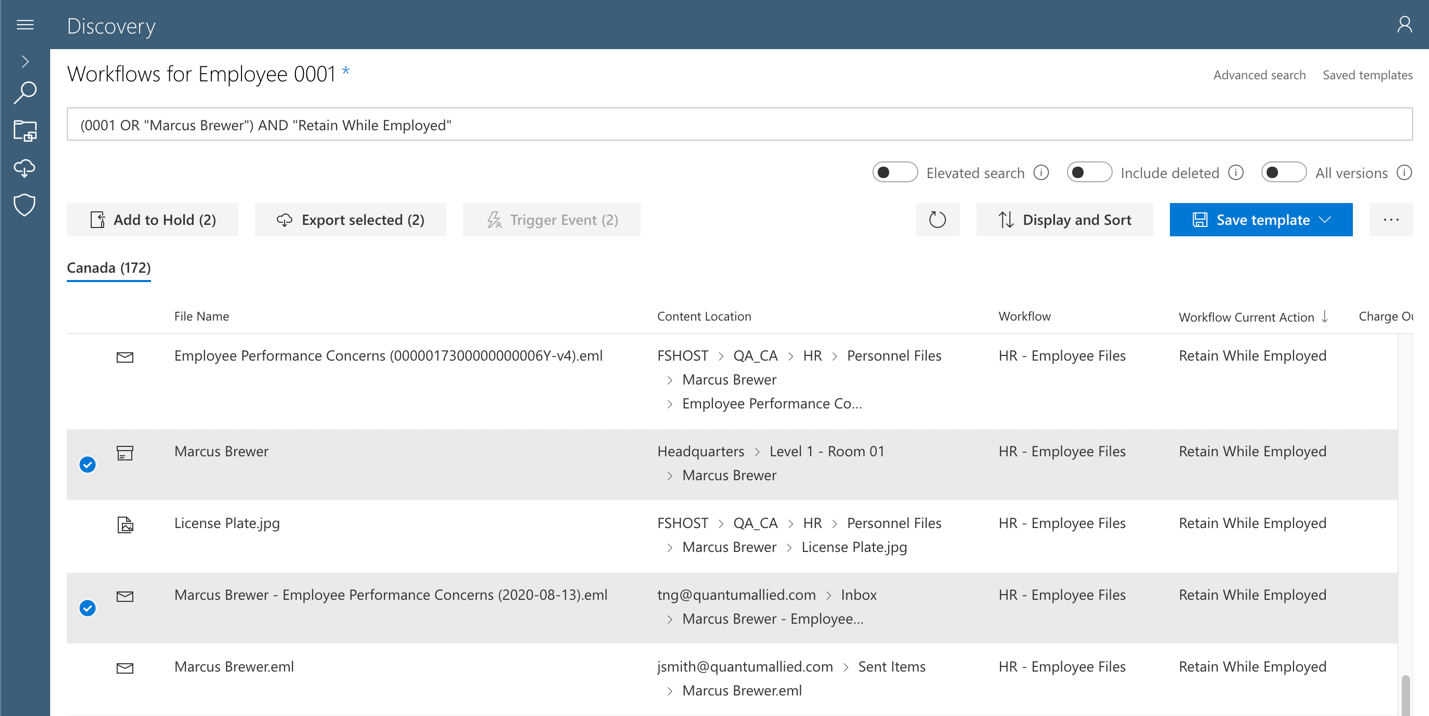Turn on the Include deleted toggle
Image resolution: width=1429 pixels, height=716 pixels.
pyautogui.click(x=1089, y=171)
